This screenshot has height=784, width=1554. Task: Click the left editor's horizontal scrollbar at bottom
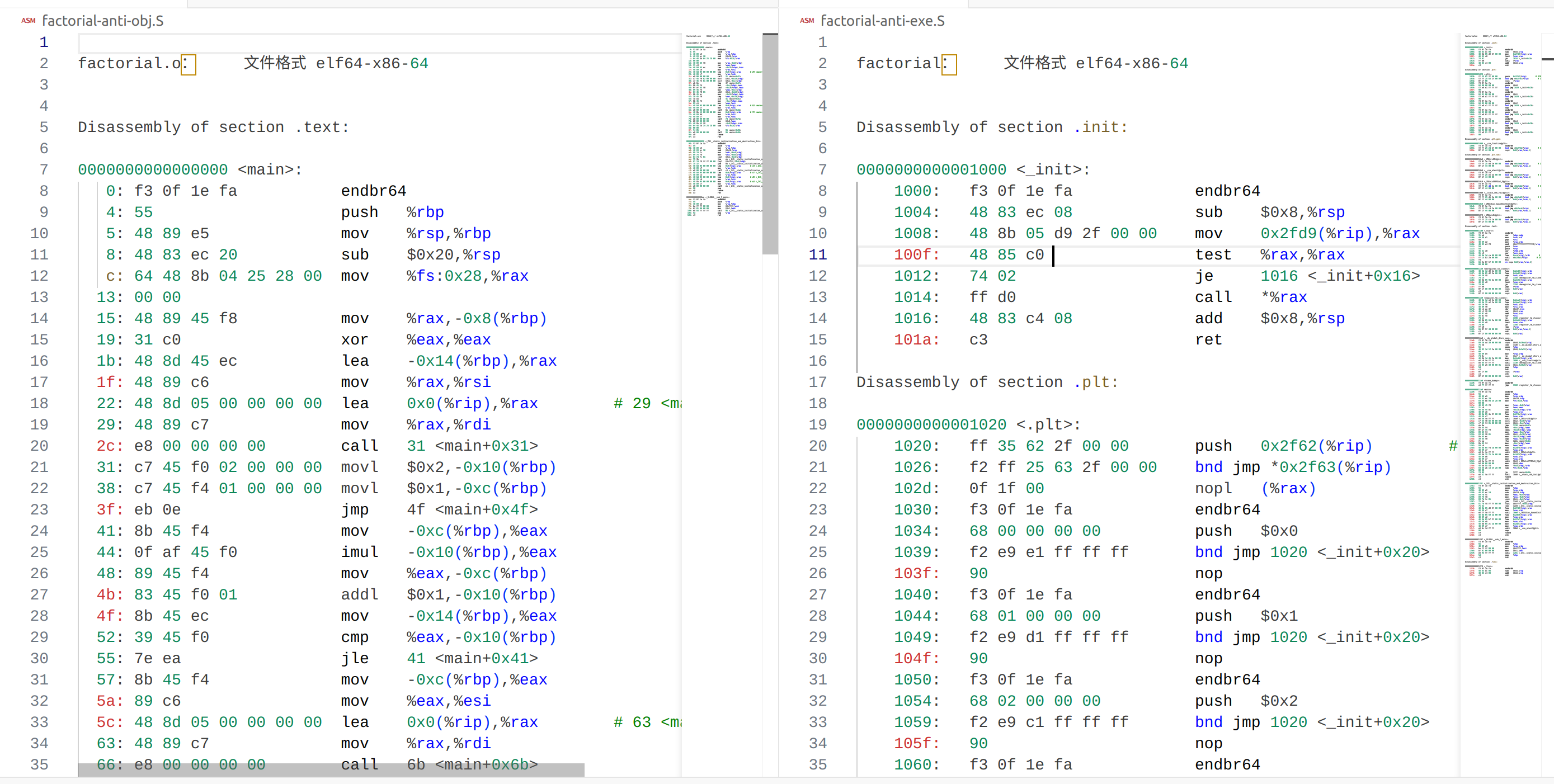(331, 769)
